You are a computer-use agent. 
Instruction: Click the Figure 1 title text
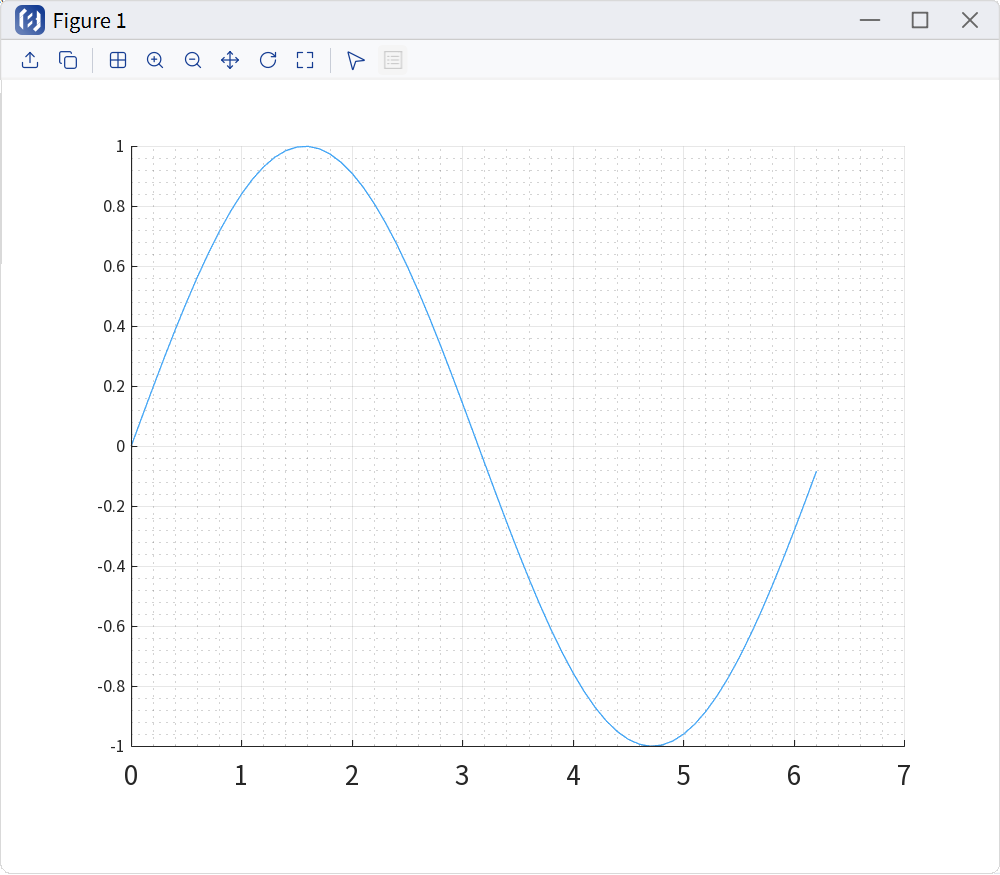89,21
